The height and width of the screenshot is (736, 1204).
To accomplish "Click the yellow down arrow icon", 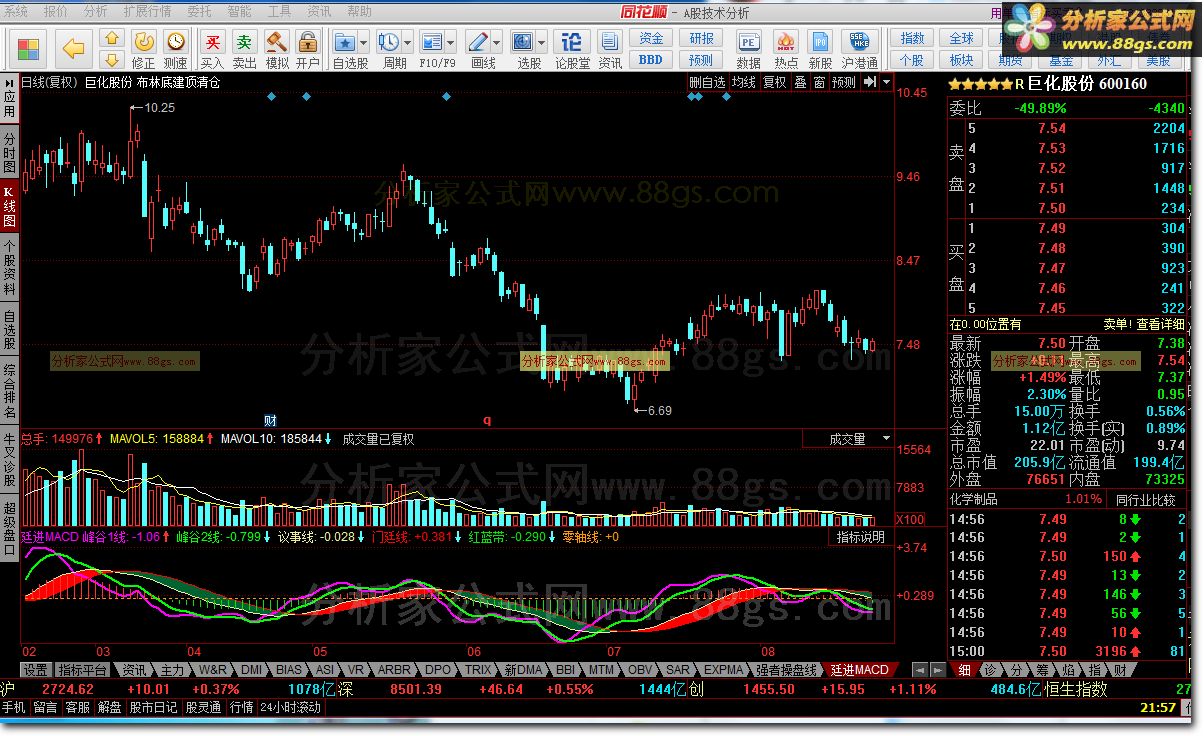I will [111, 58].
